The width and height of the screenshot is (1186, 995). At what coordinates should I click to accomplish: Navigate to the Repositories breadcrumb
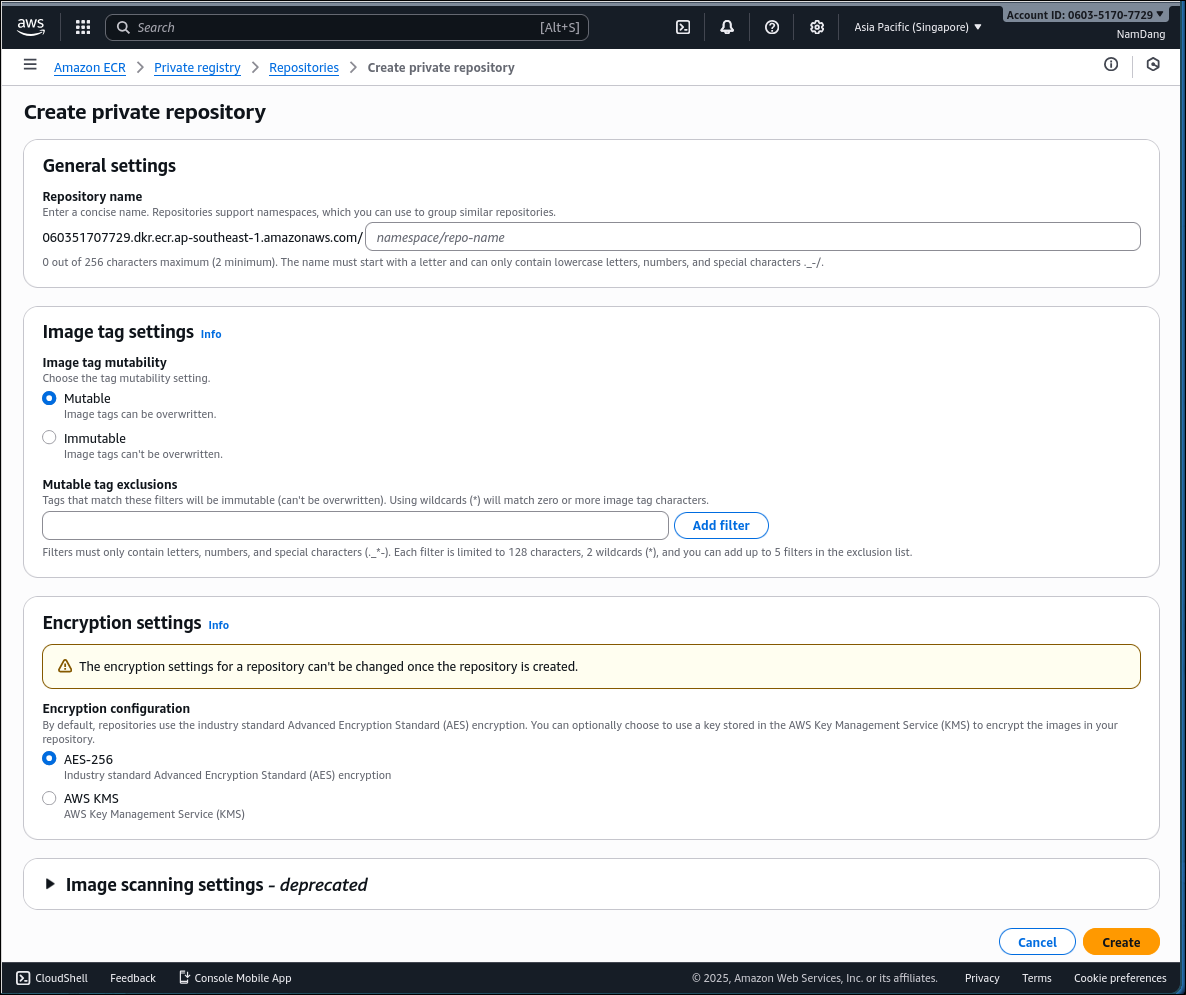click(x=304, y=67)
